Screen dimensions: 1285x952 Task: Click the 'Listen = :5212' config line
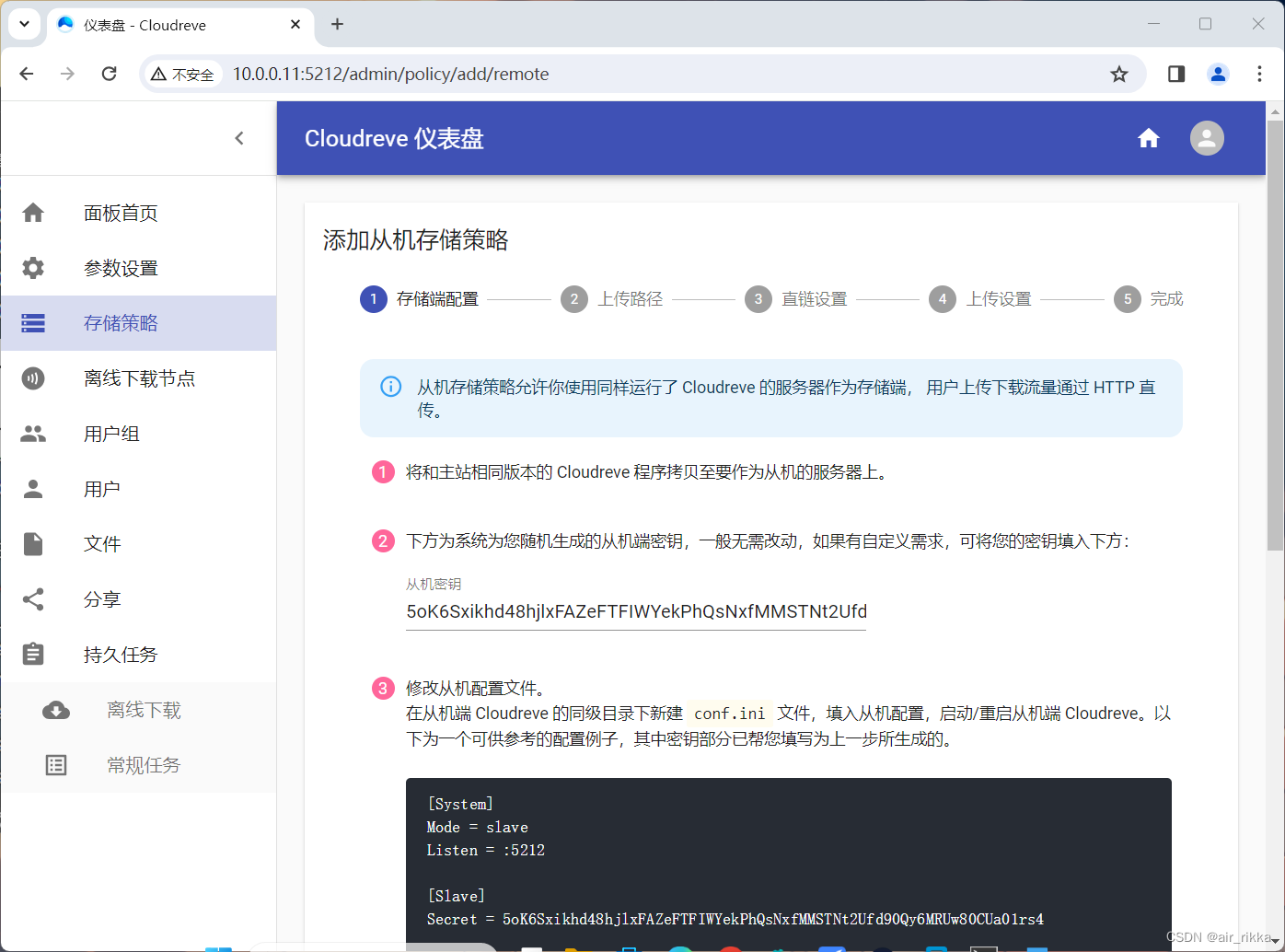coord(486,850)
